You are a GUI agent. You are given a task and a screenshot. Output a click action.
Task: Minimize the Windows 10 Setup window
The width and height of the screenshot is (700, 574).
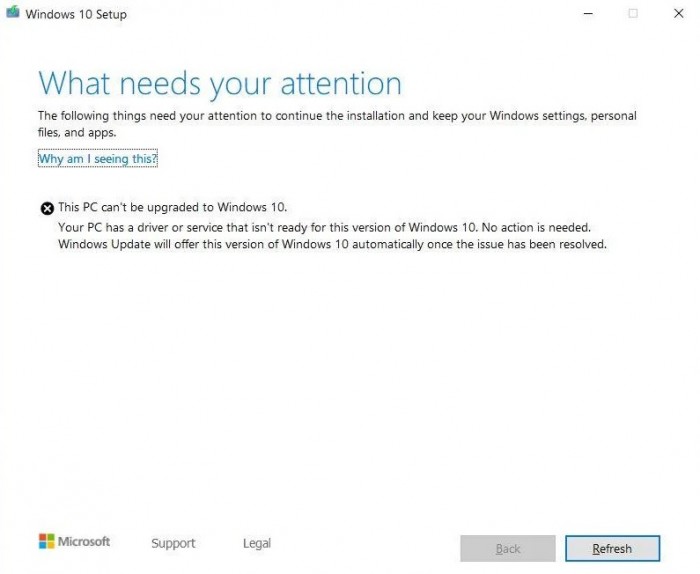[586, 14]
